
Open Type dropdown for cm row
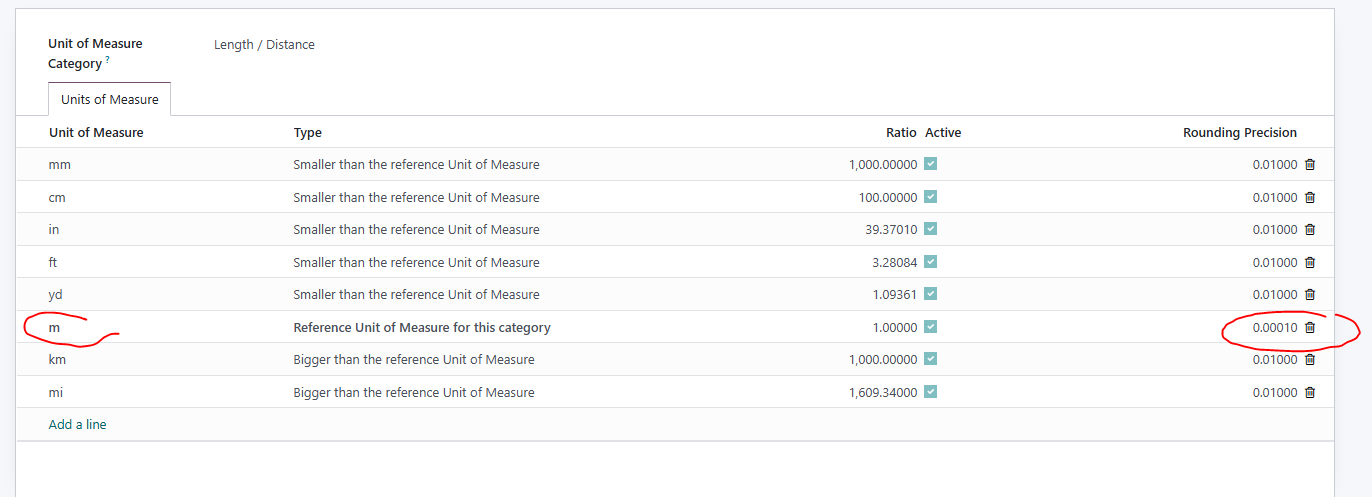coord(416,198)
